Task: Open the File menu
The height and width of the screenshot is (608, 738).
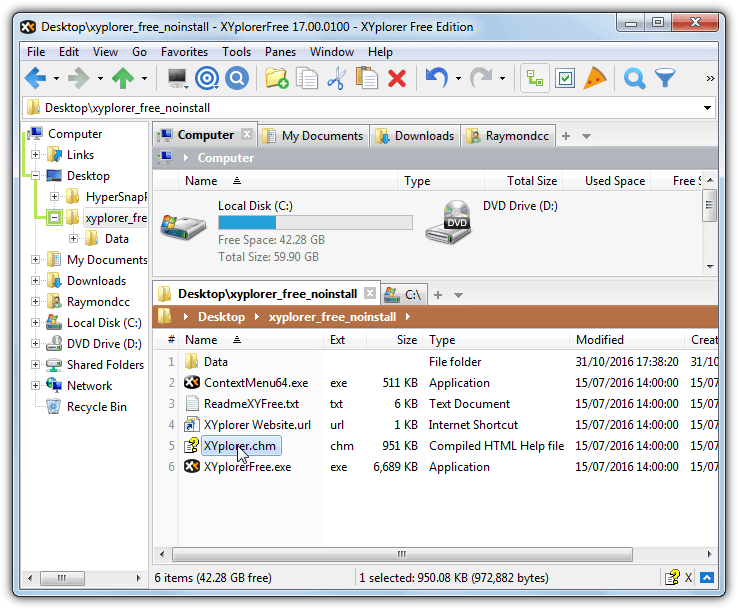Action: pyautogui.click(x=36, y=52)
